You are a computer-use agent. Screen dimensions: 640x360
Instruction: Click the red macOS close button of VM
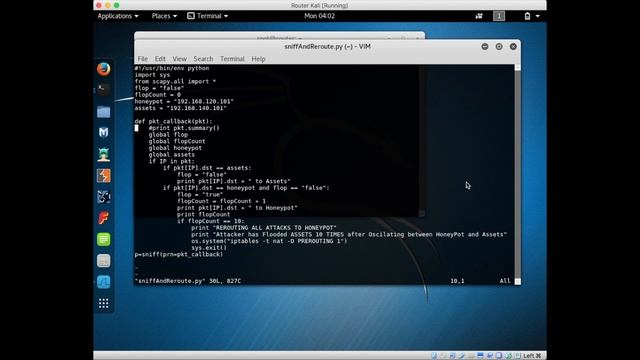(99, 5)
